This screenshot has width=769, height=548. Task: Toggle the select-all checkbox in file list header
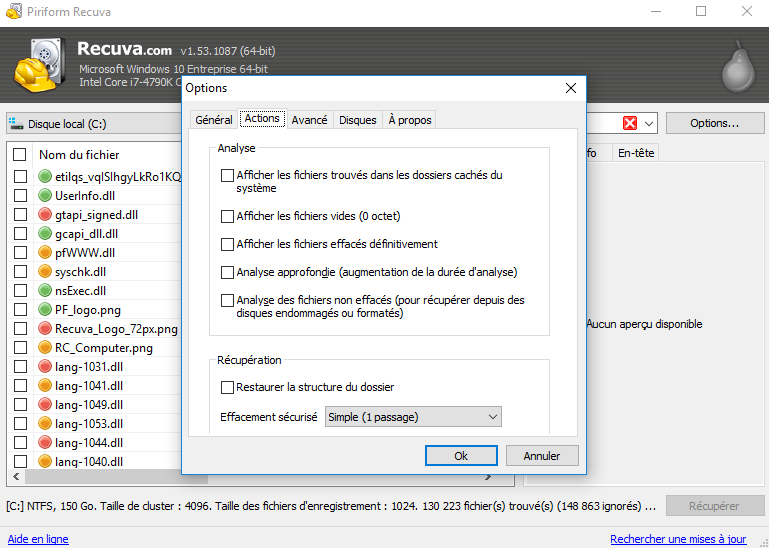pos(20,155)
